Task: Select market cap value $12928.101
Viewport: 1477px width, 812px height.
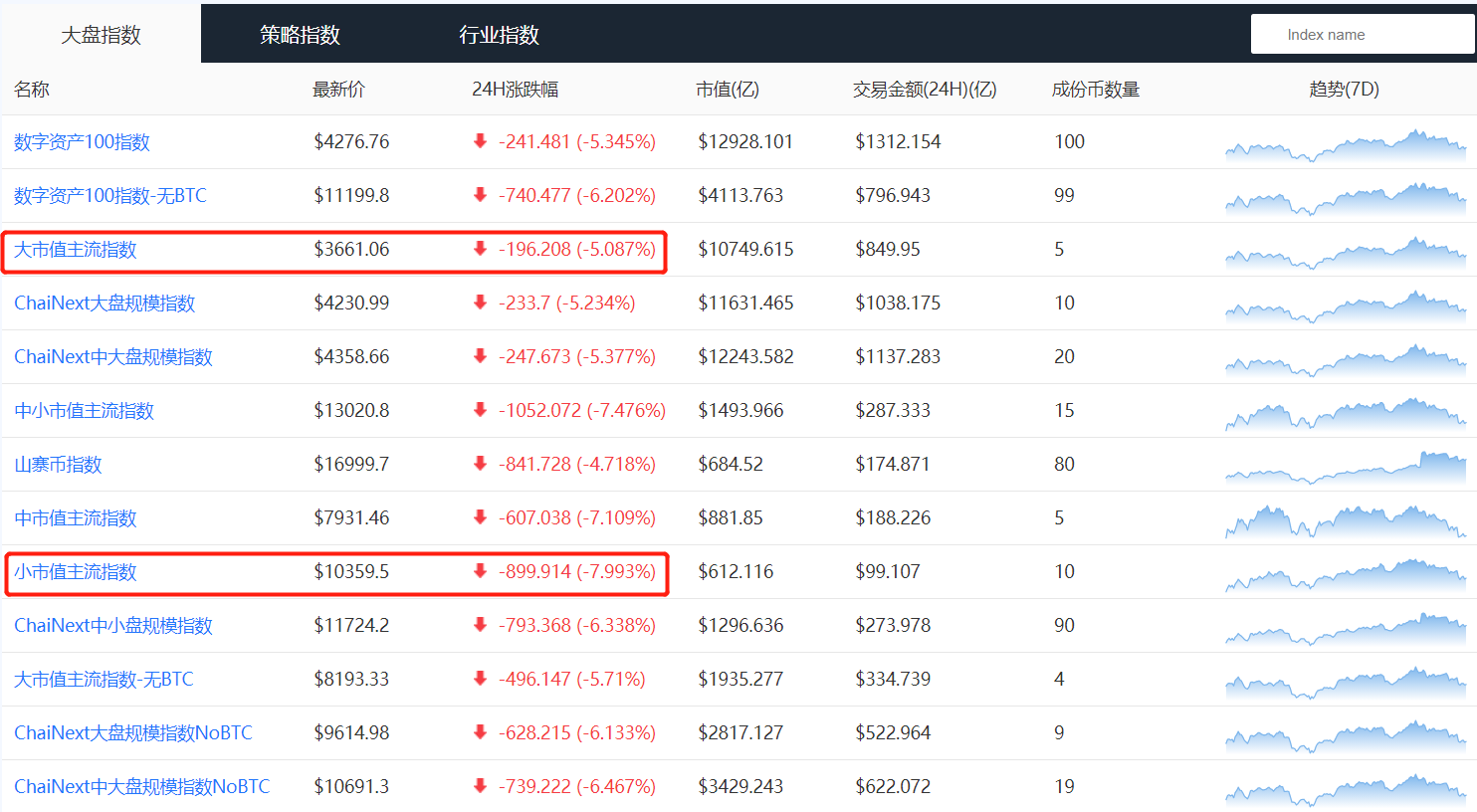Action: coord(745,142)
